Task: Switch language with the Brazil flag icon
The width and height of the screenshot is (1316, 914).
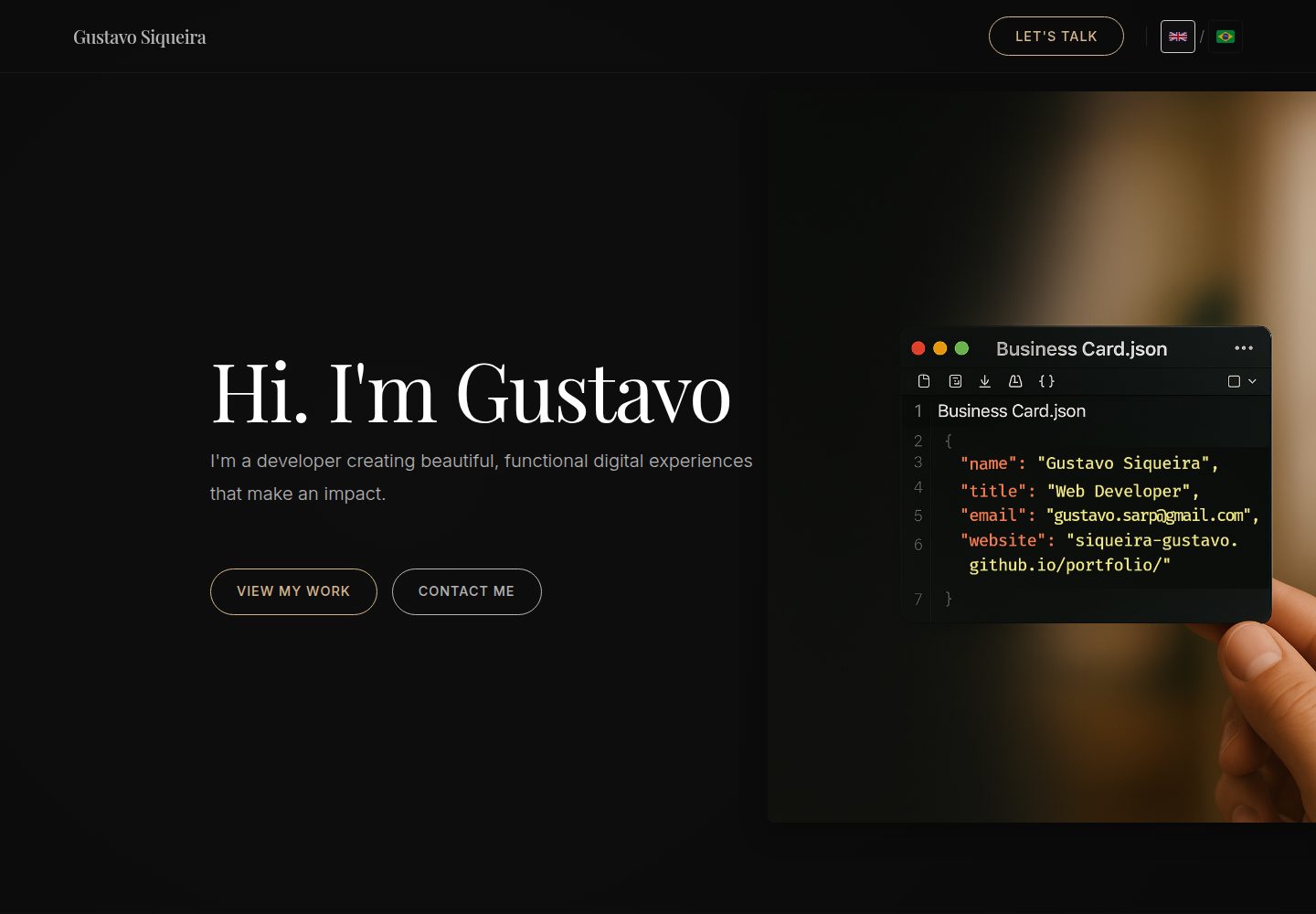Action: tap(1226, 37)
